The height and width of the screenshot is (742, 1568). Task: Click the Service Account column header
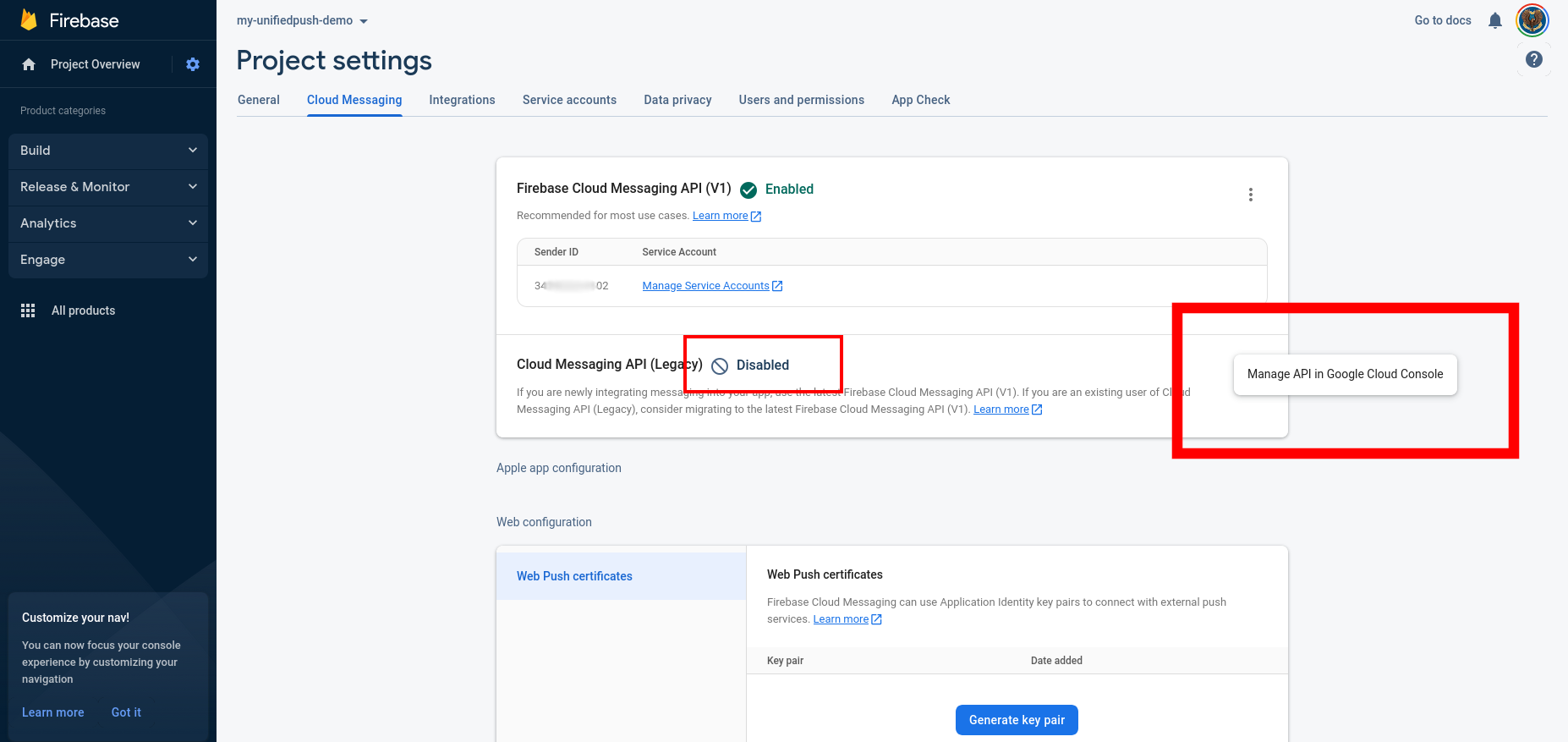[679, 252]
